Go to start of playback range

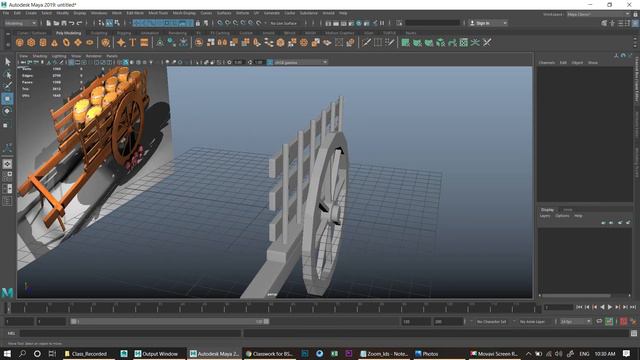[x=579, y=307]
